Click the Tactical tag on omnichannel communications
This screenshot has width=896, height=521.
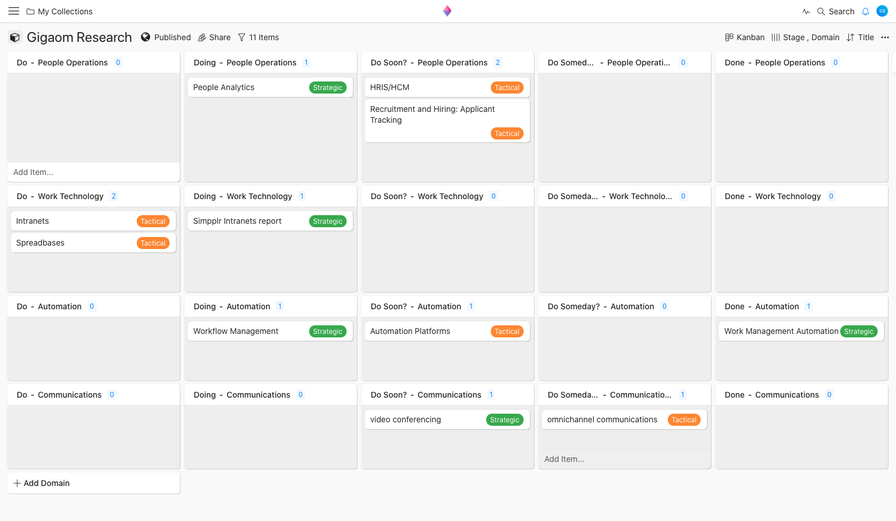coord(684,420)
